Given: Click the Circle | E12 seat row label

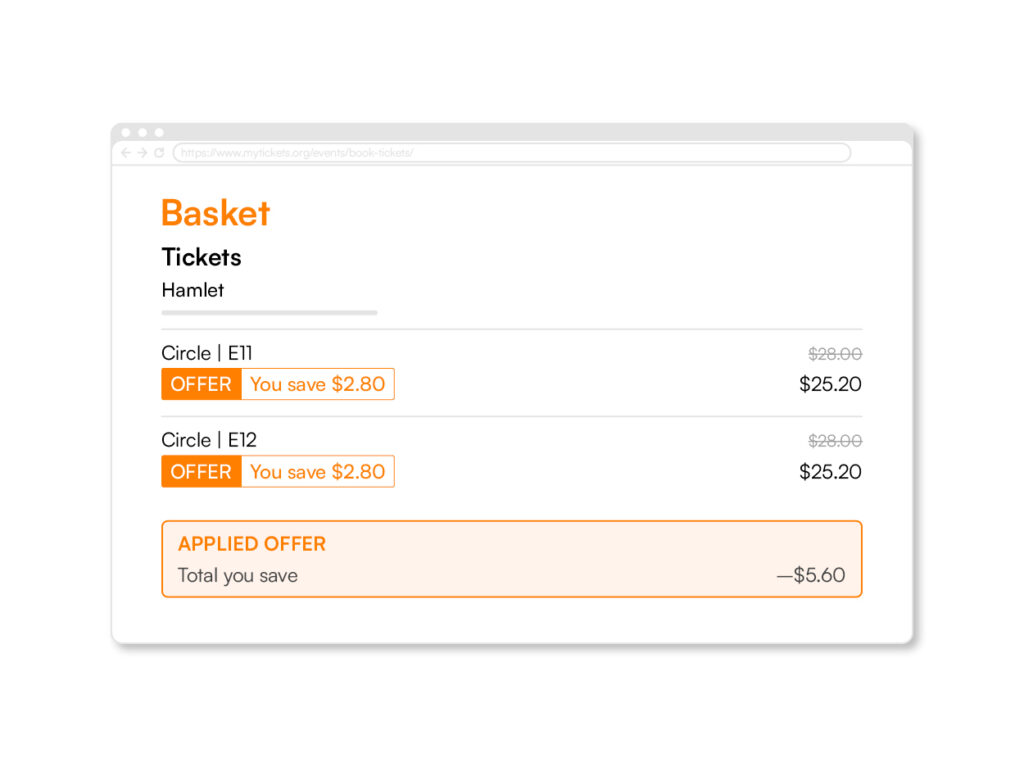Looking at the screenshot, I should click(209, 440).
